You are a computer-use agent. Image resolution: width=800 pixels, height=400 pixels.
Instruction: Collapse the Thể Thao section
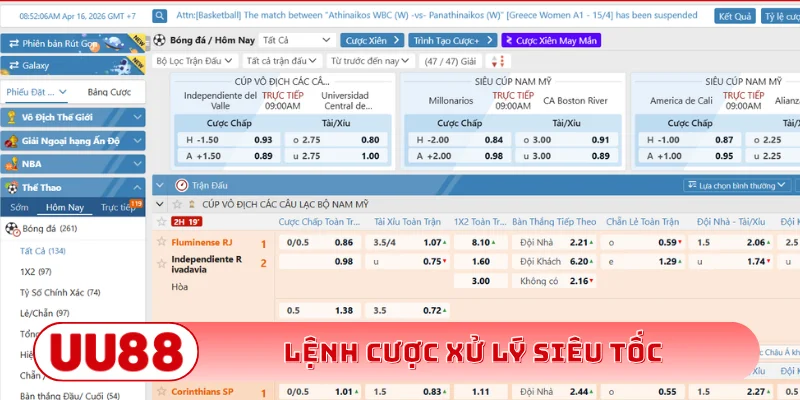point(72,188)
